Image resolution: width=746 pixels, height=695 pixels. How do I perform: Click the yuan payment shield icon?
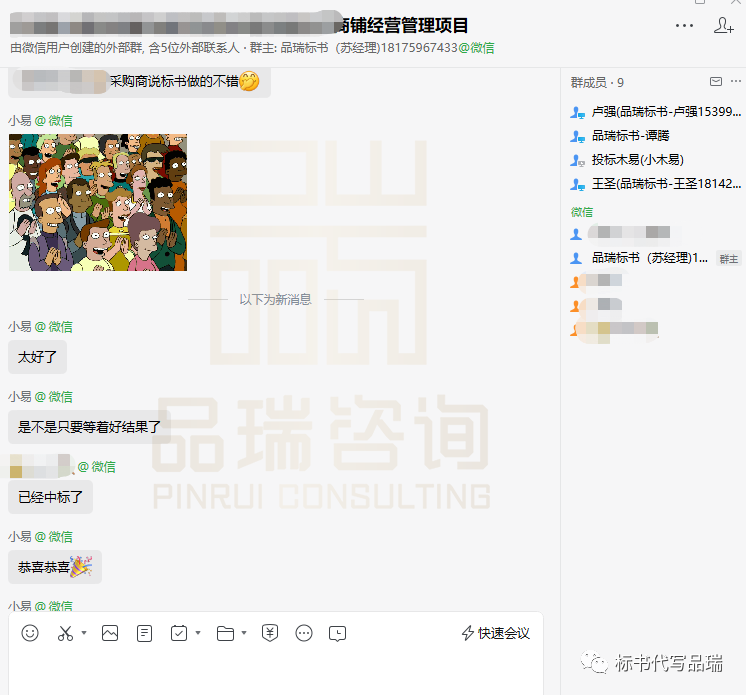tap(270, 633)
